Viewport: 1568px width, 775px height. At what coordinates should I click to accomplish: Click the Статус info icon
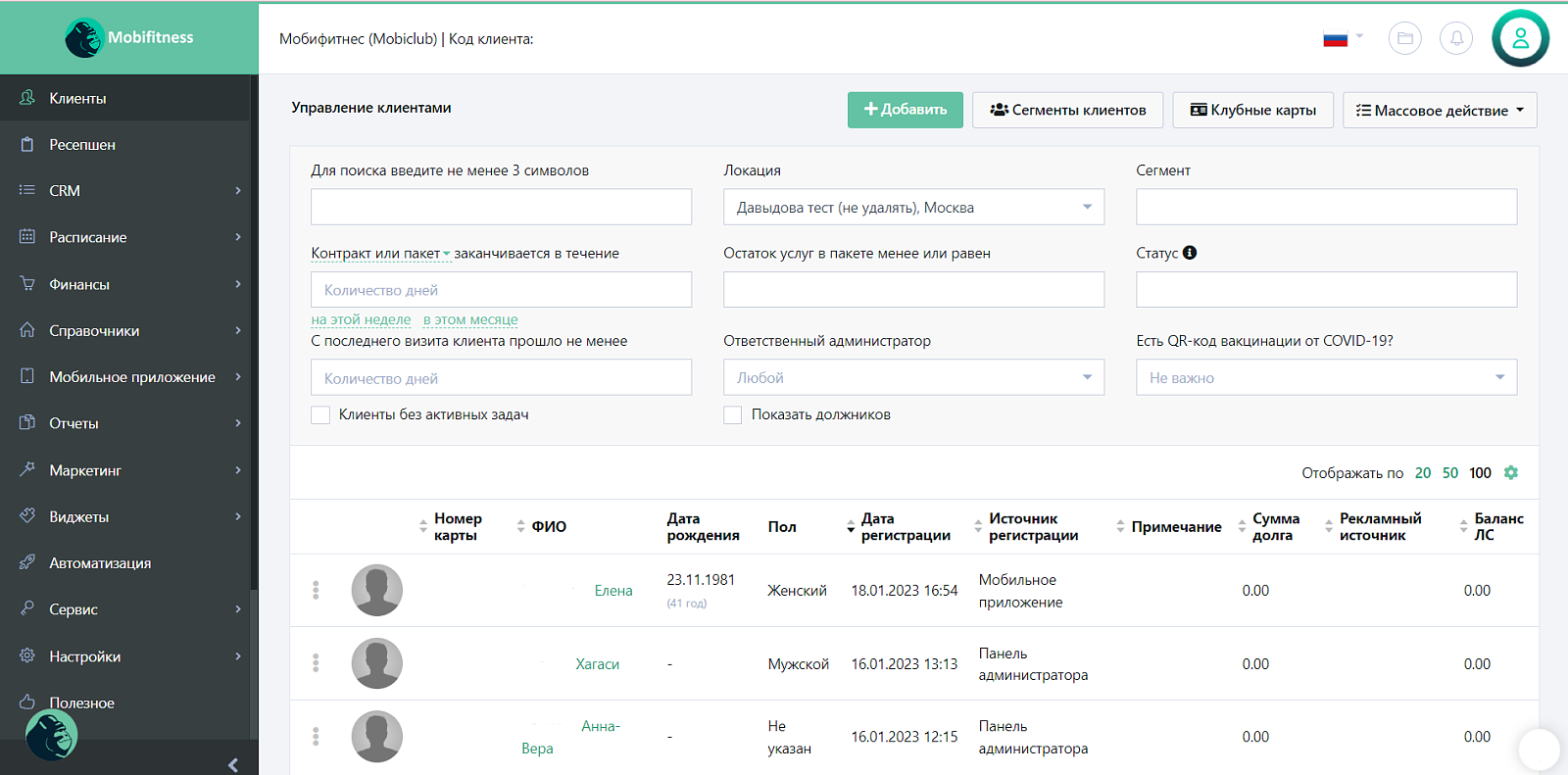[x=1190, y=253]
